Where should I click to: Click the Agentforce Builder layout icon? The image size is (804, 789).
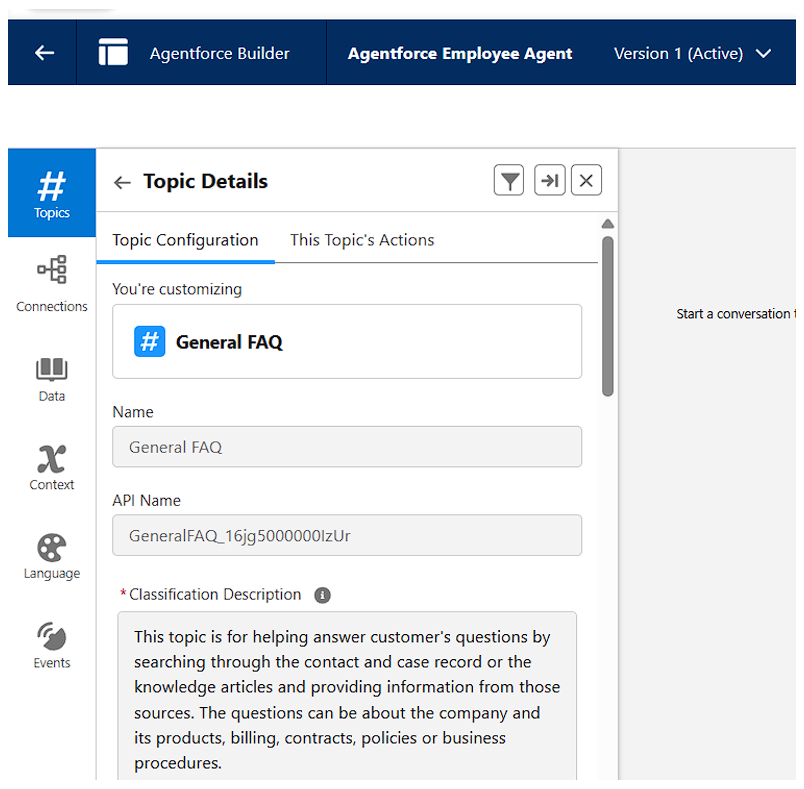click(x=113, y=52)
